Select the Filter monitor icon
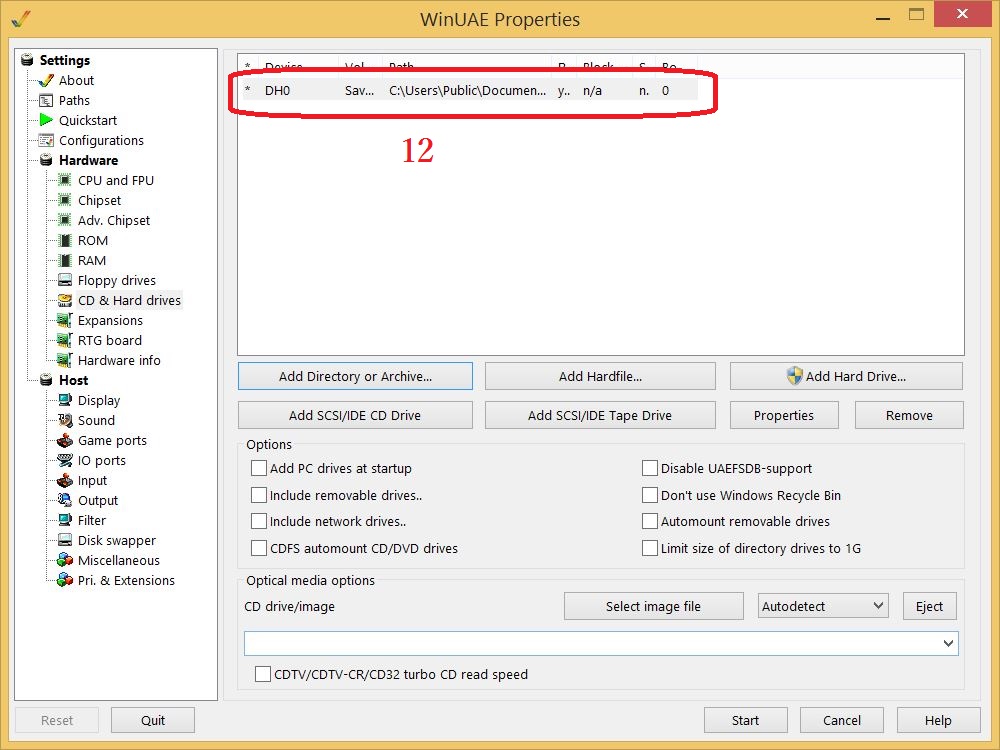Screen dimensions: 1000x750 pos(64,520)
